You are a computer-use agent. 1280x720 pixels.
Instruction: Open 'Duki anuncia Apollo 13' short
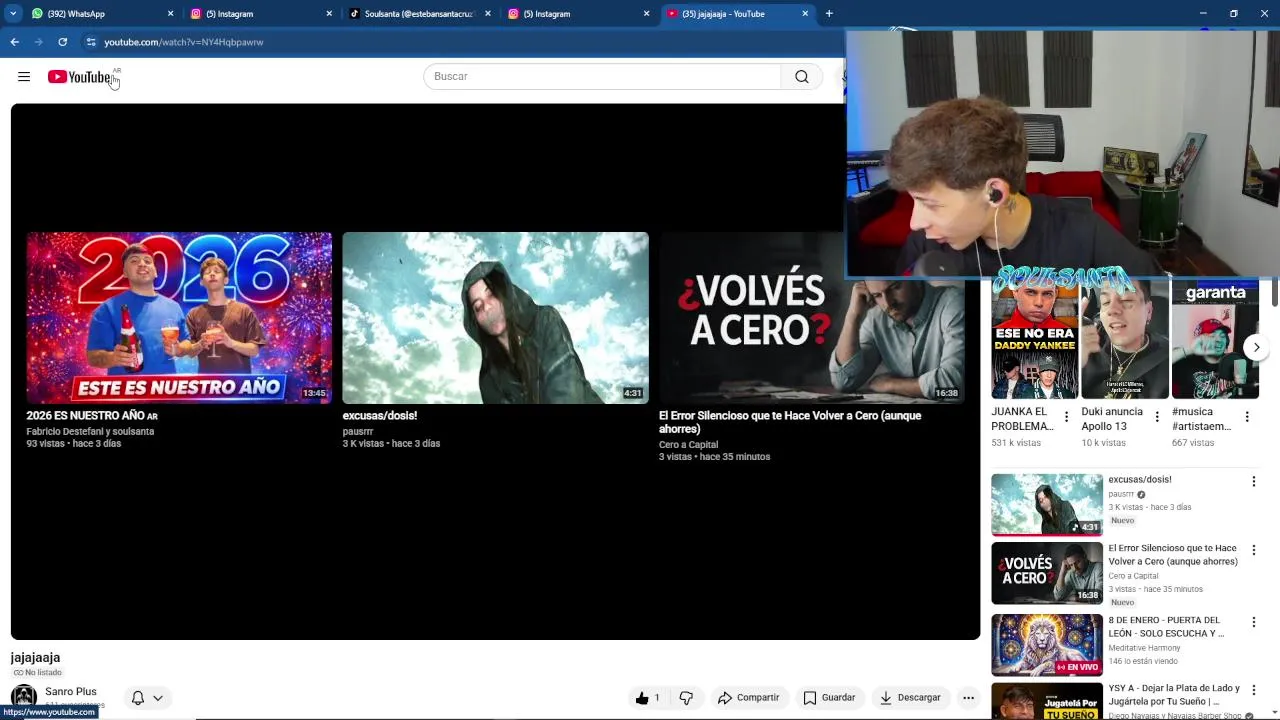[x=1125, y=340]
